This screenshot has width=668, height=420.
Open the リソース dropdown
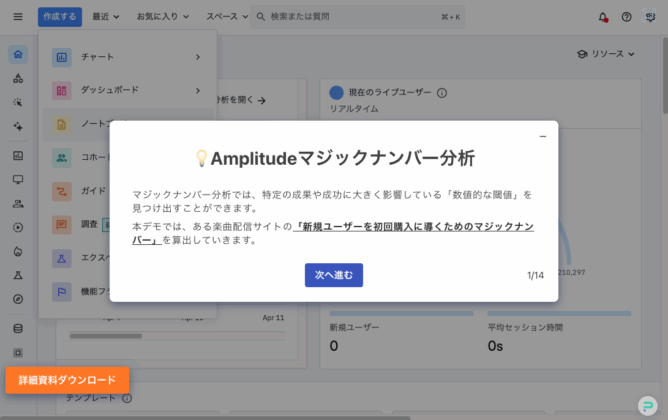pos(606,54)
